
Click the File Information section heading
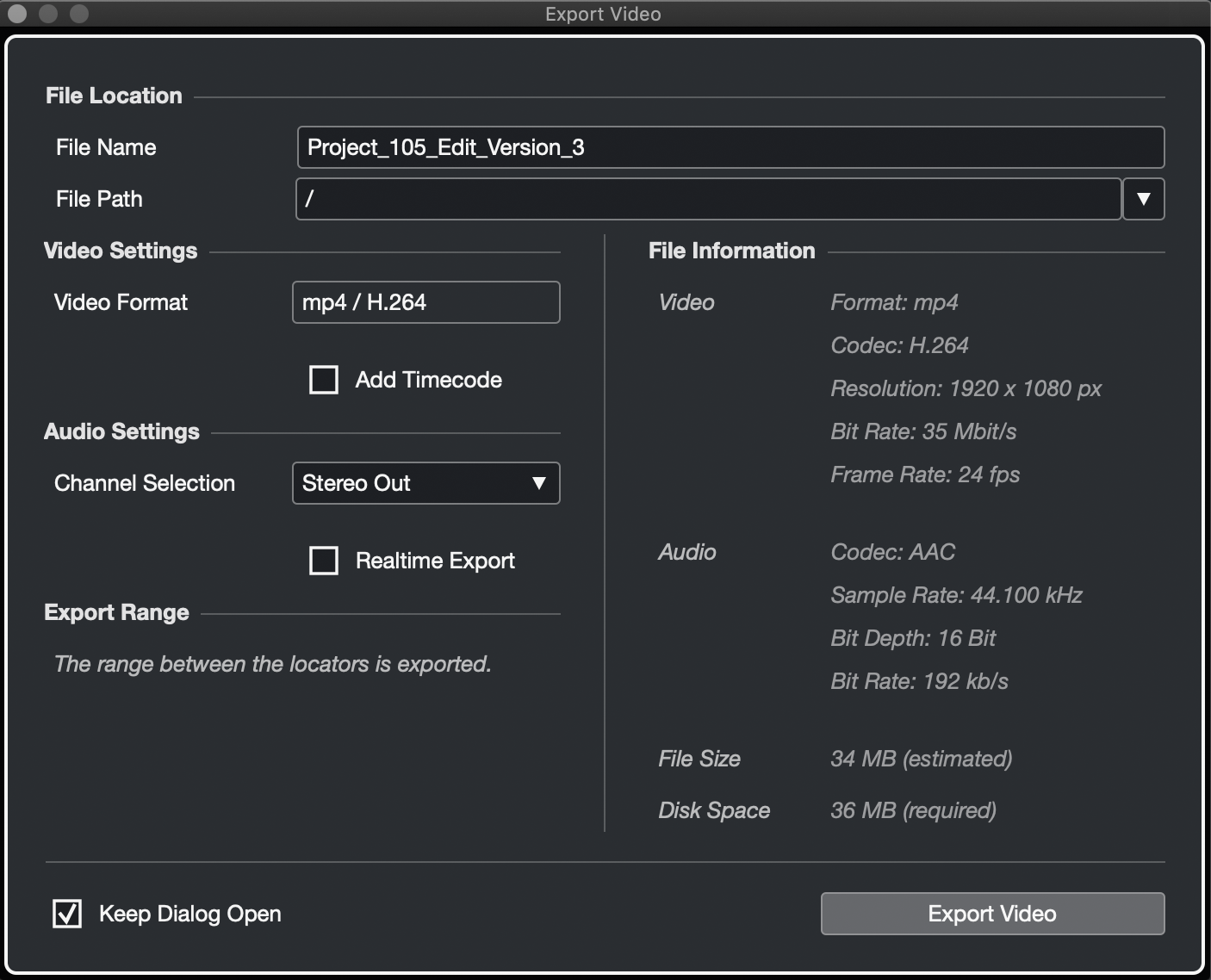point(731,251)
